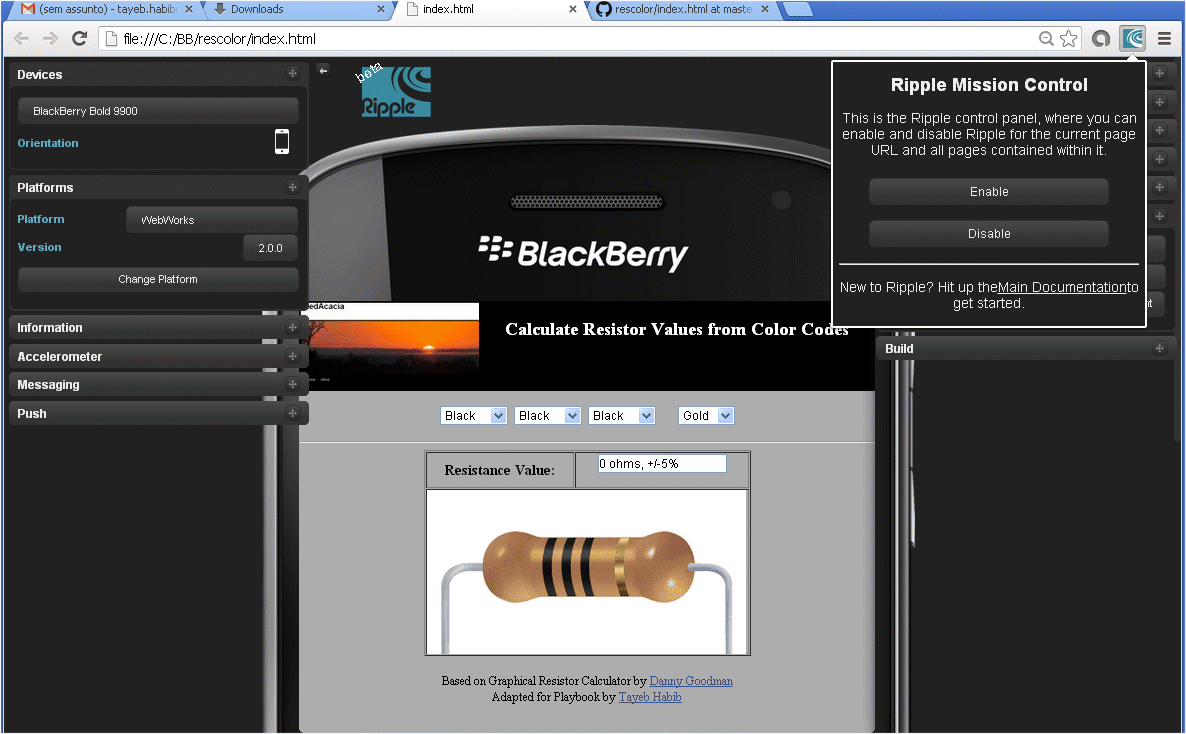Click the resistance value text field
This screenshot has width=1186, height=734.
click(x=661, y=464)
